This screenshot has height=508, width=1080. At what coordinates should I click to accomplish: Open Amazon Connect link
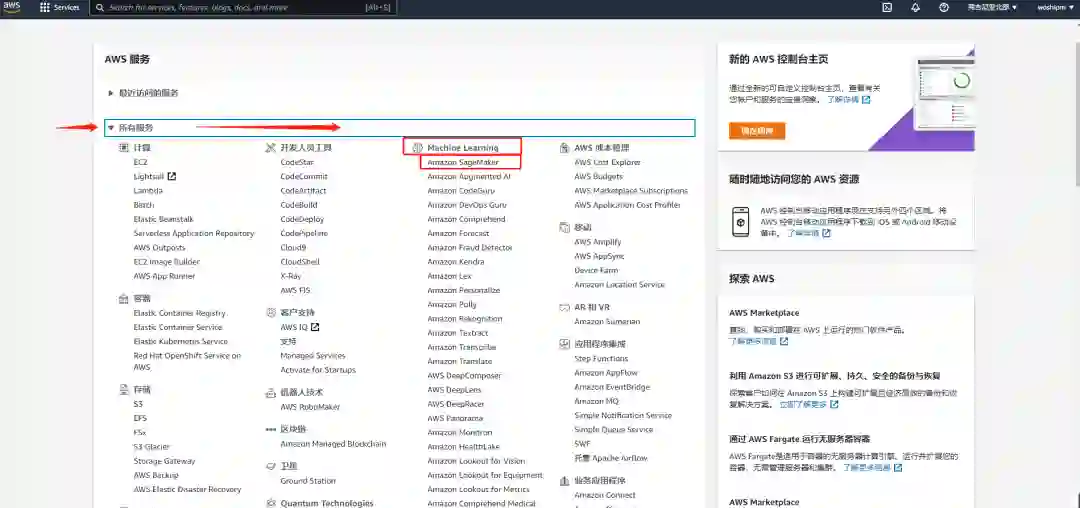(605, 495)
